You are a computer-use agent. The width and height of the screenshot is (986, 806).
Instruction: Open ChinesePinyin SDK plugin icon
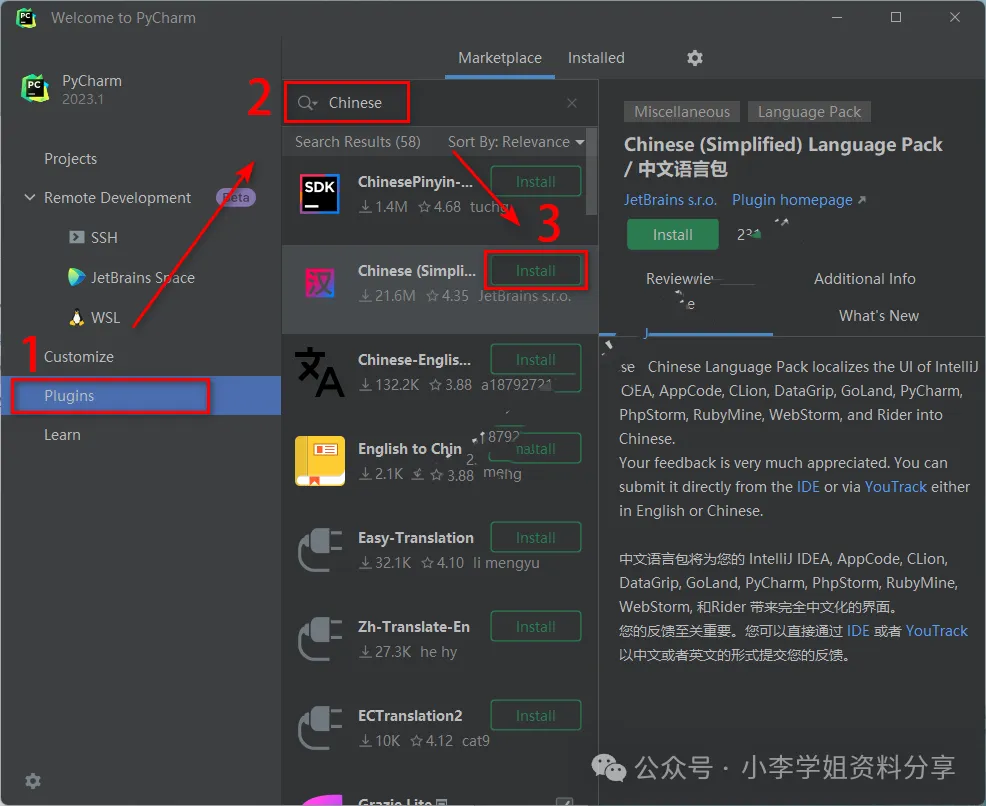point(319,194)
